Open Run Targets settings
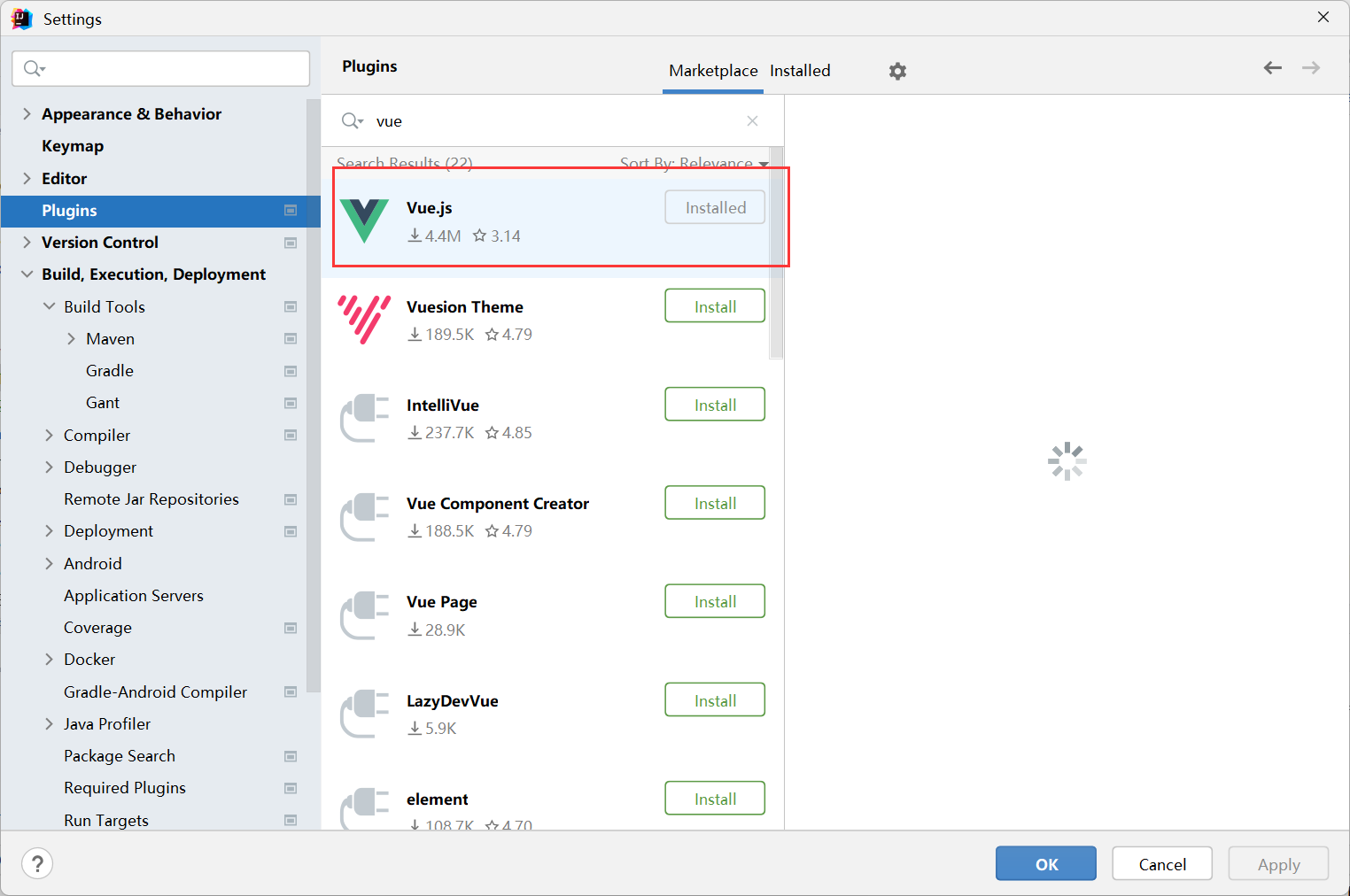Viewport: 1350px width, 896px height. 106,821
